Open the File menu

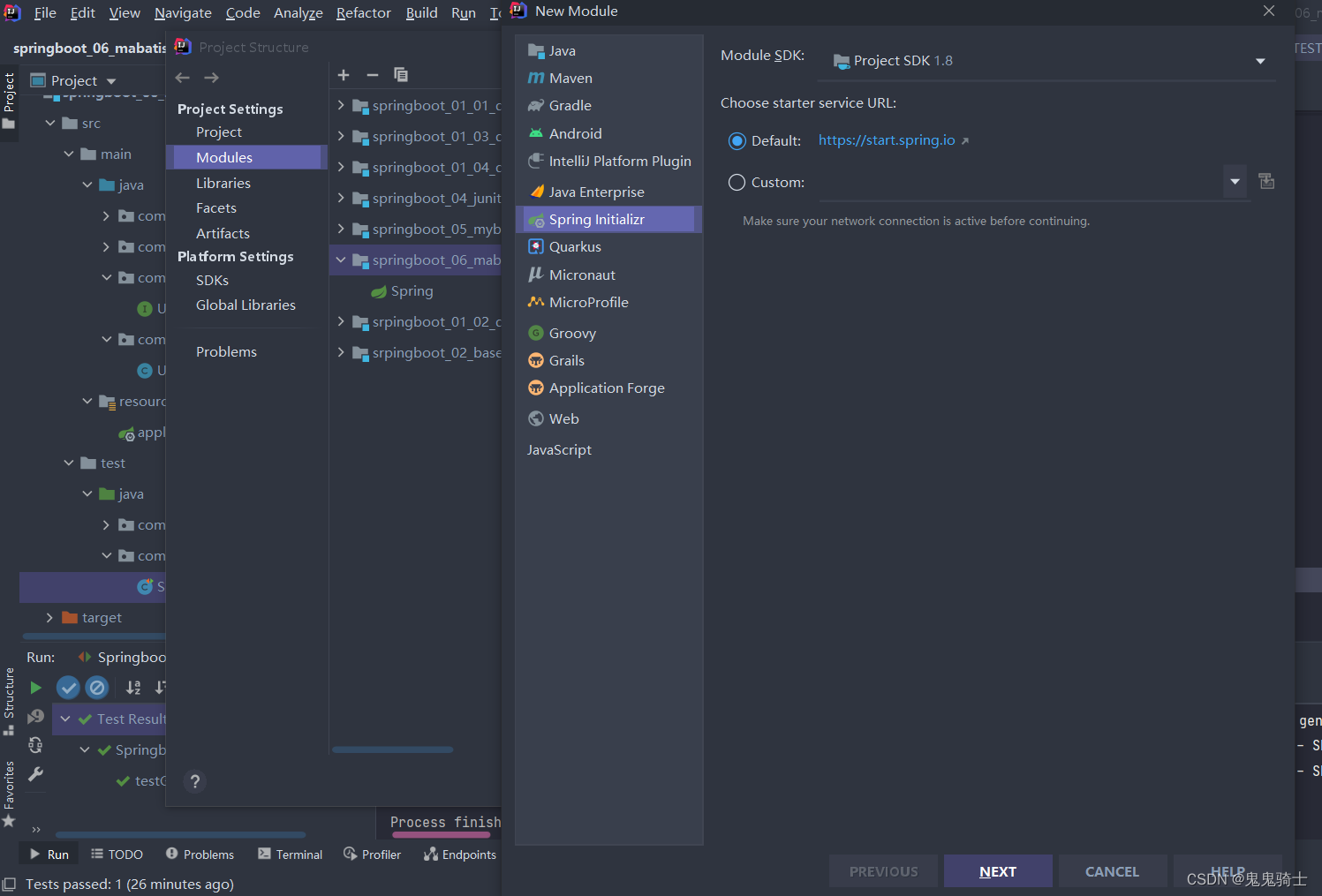pyautogui.click(x=45, y=12)
